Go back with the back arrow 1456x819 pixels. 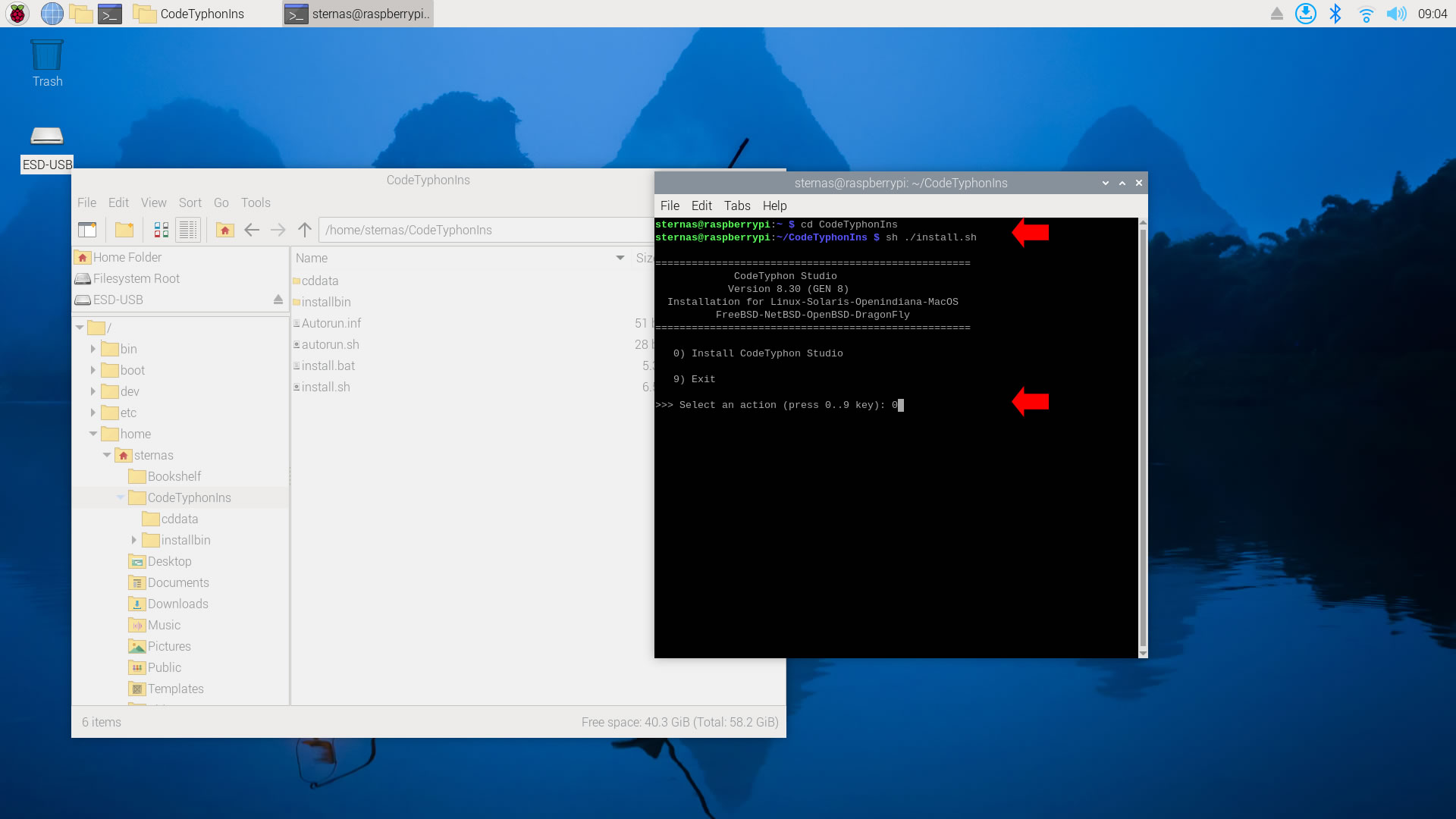(252, 230)
